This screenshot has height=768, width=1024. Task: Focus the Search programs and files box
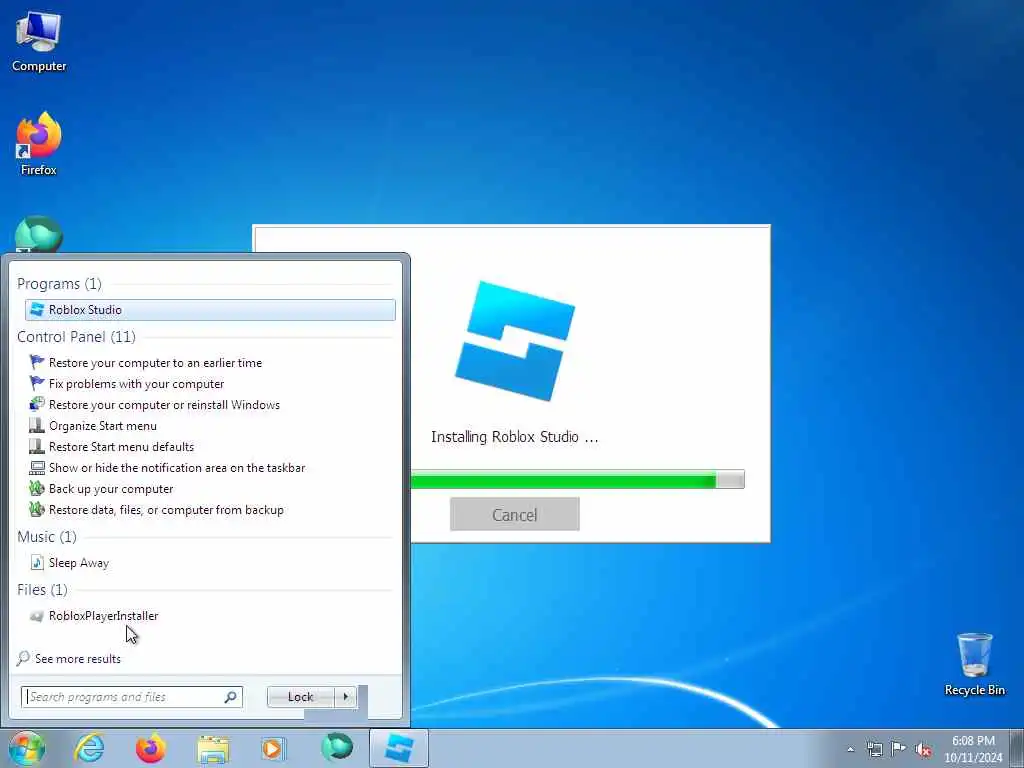click(132, 697)
